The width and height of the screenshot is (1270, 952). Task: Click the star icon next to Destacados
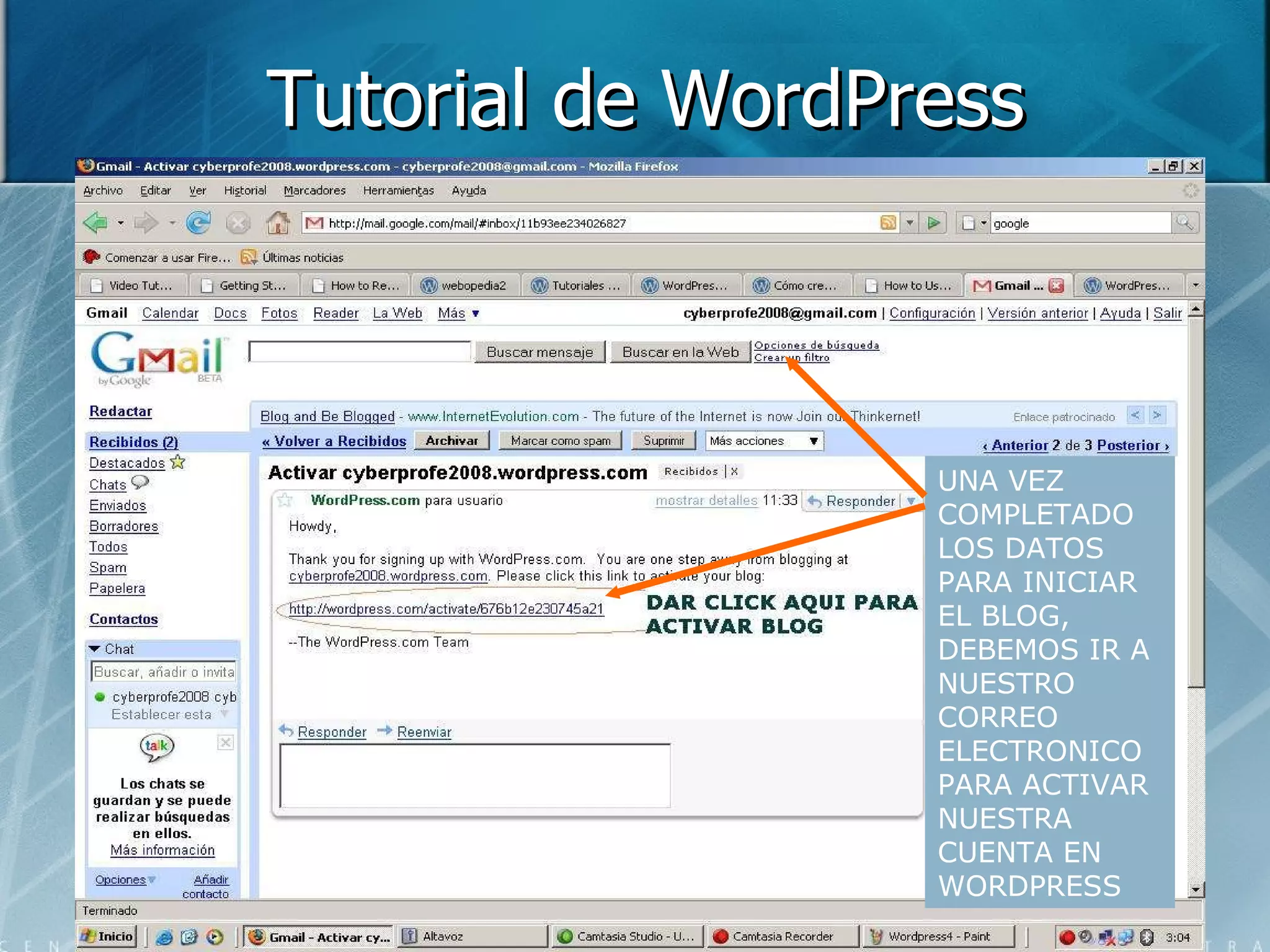178,462
